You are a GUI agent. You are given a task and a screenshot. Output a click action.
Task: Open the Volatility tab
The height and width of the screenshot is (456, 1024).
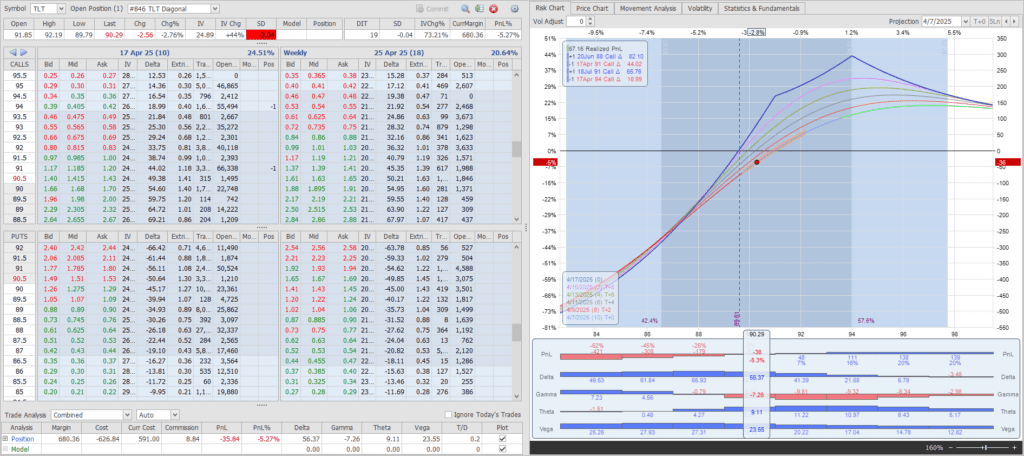pyautogui.click(x=699, y=8)
